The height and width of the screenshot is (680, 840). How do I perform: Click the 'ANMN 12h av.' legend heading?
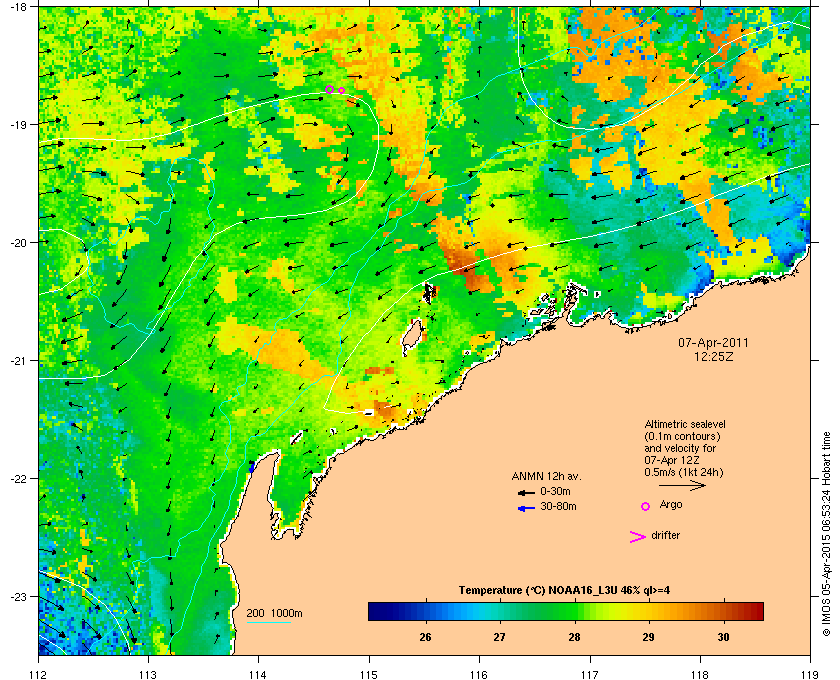[546, 476]
